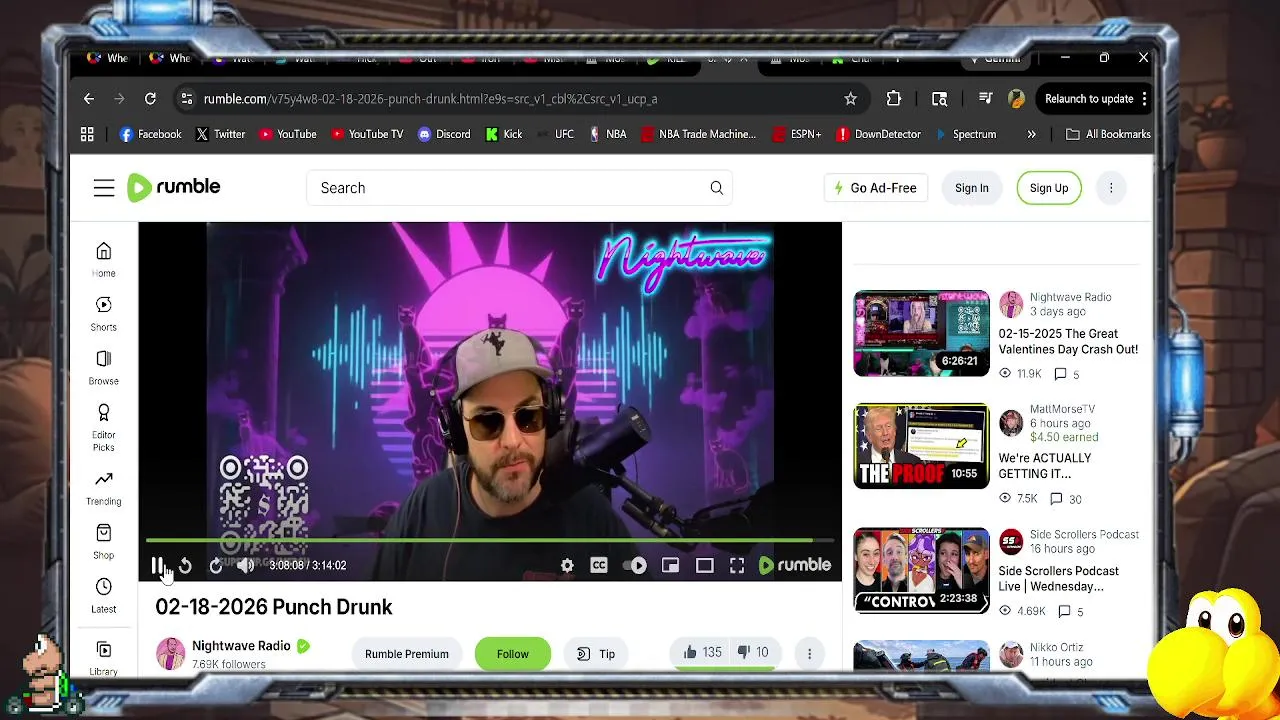
Task: Seek on the green video progress bar
Action: pyautogui.click(x=490, y=541)
